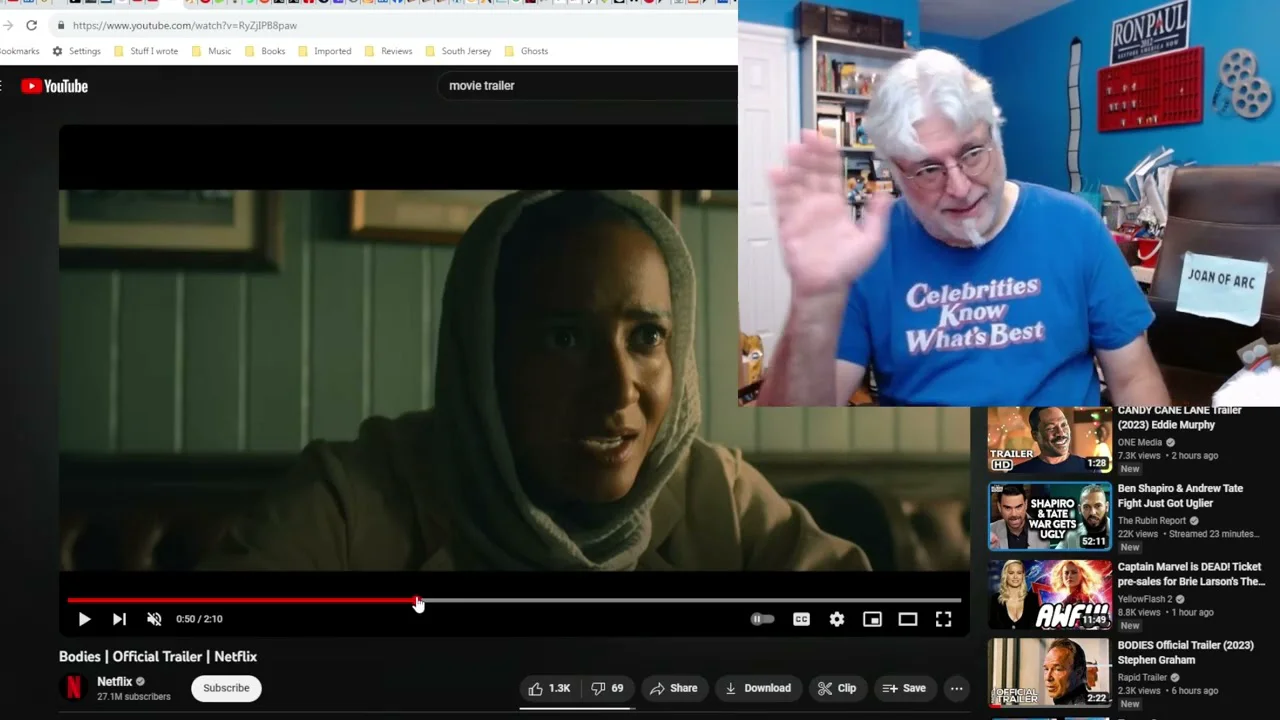Play the Bodies trailer video

84,619
